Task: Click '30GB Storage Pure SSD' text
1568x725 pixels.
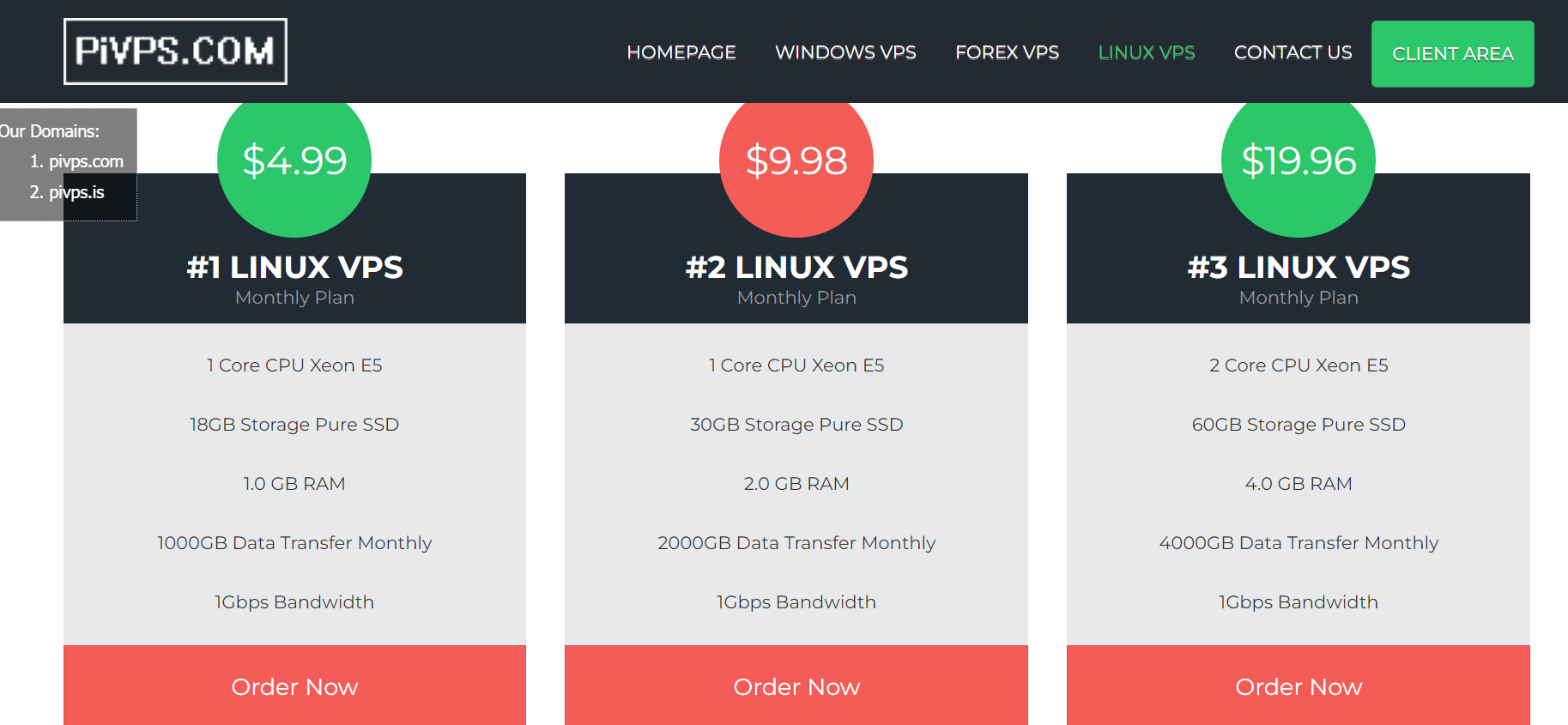Action: coord(796,425)
